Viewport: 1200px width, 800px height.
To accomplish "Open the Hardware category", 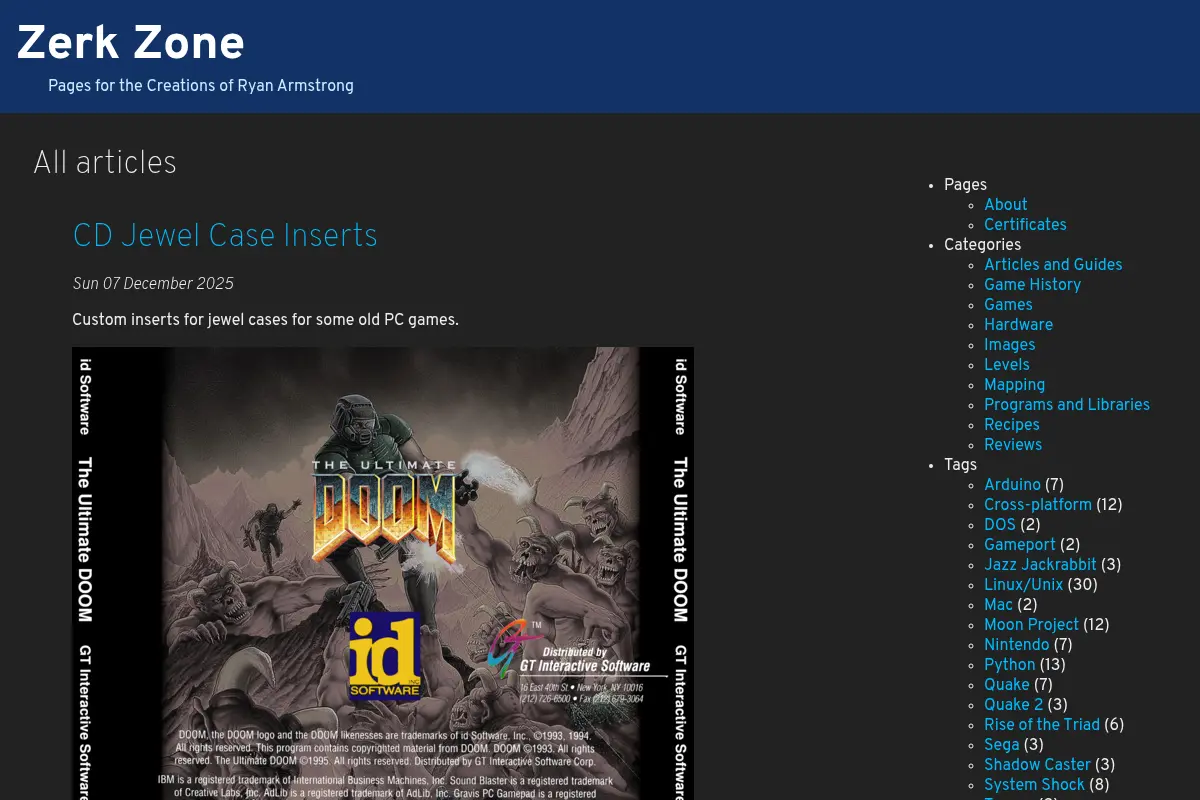I will pyautogui.click(x=1018, y=325).
